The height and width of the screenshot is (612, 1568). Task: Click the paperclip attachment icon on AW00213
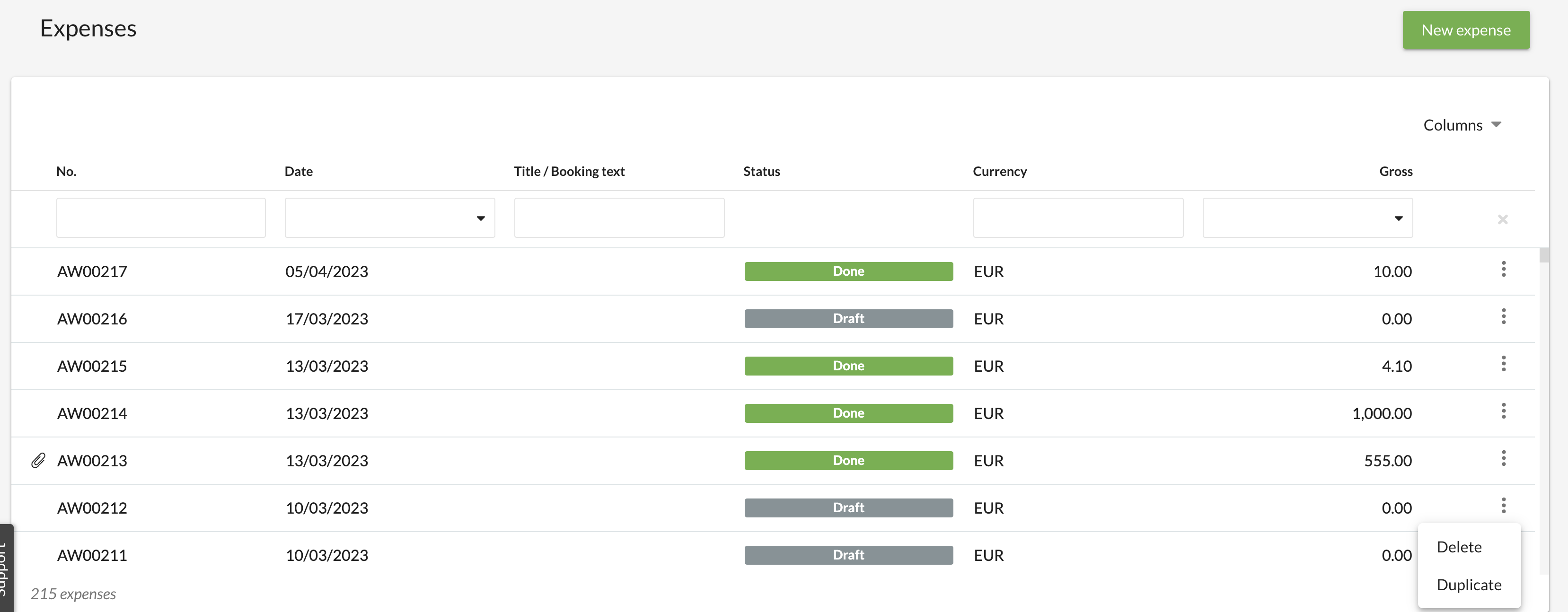(38, 461)
